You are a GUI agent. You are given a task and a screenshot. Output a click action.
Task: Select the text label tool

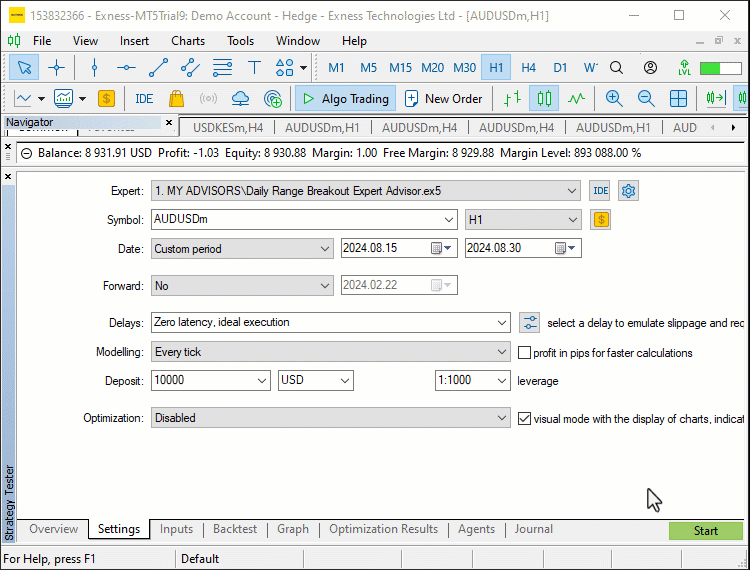(254, 67)
